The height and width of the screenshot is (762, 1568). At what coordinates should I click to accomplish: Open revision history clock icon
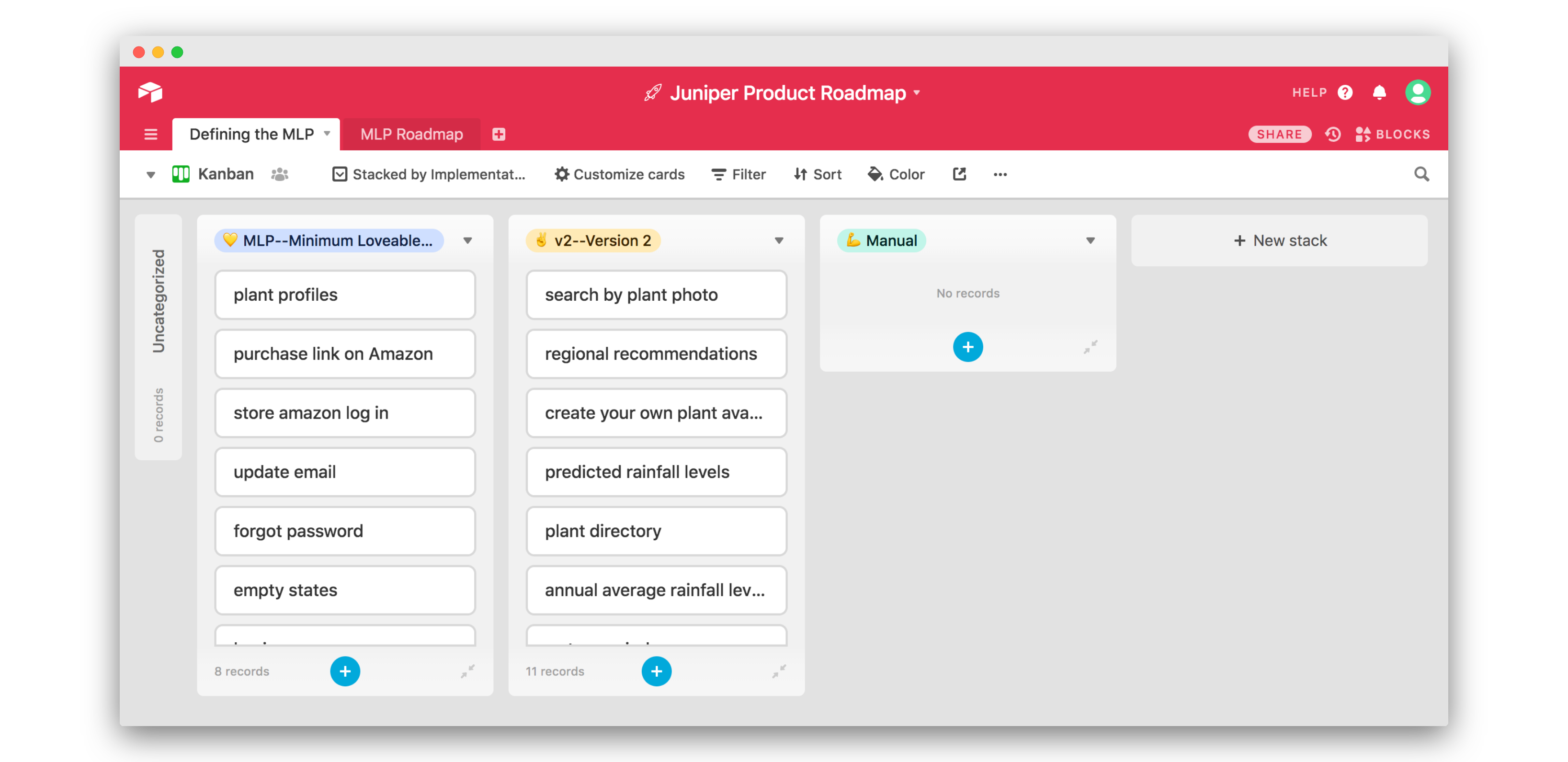(x=1332, y=135)
